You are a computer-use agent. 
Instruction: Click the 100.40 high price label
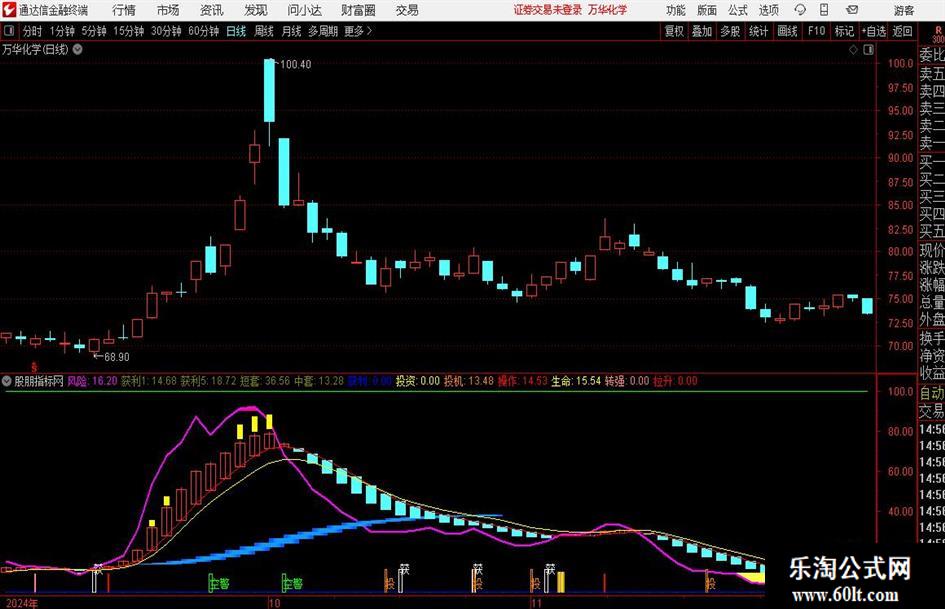[x=296, y=65]
